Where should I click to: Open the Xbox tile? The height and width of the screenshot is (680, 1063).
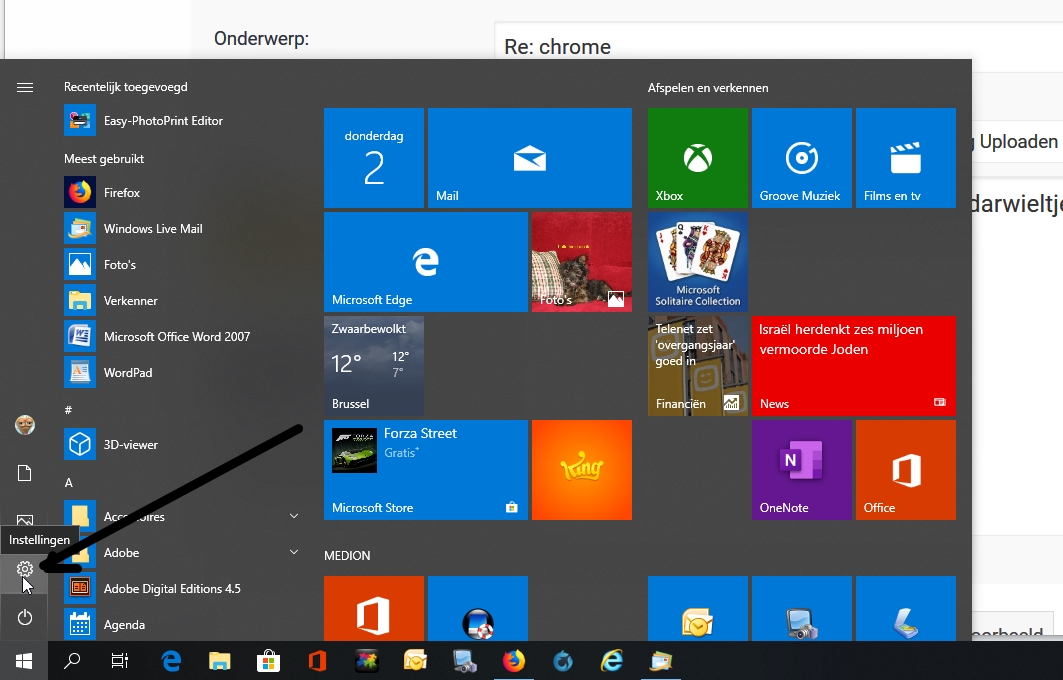pyautogui.click(x=697, y=158)
